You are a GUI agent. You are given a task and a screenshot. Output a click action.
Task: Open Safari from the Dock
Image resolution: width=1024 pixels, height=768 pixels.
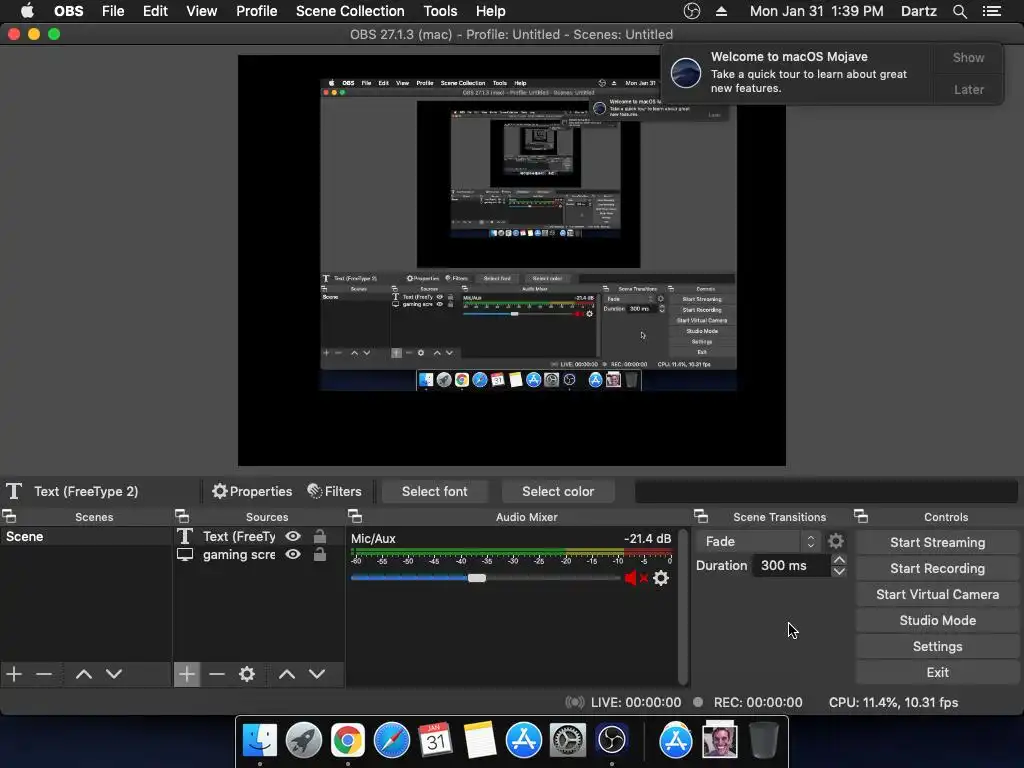pos(391,740)
